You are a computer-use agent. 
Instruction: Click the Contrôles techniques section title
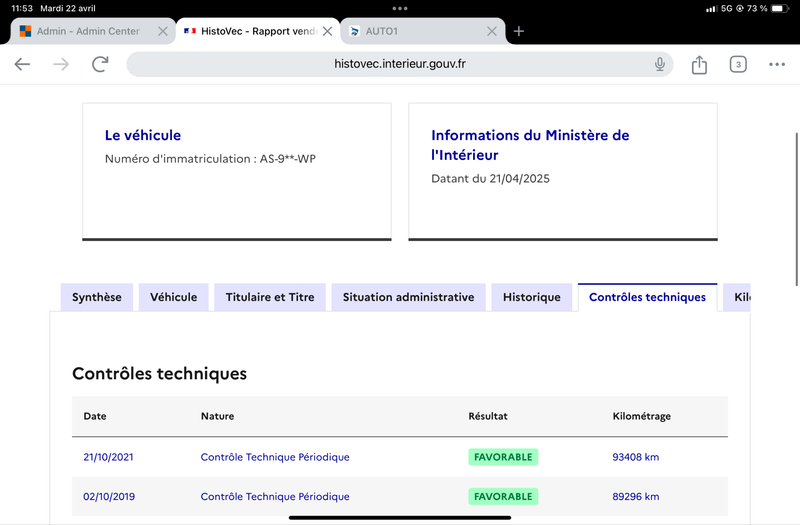tap(159, 373)
